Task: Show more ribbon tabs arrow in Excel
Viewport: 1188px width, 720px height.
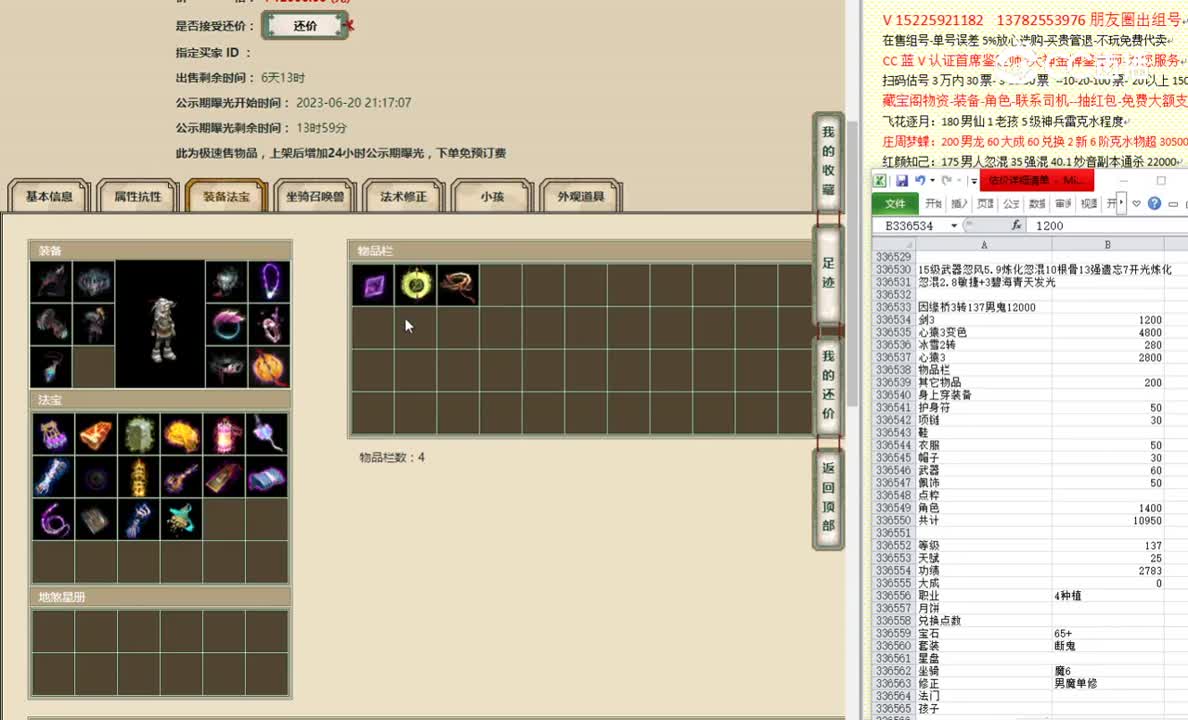Action: point(1121,202)
